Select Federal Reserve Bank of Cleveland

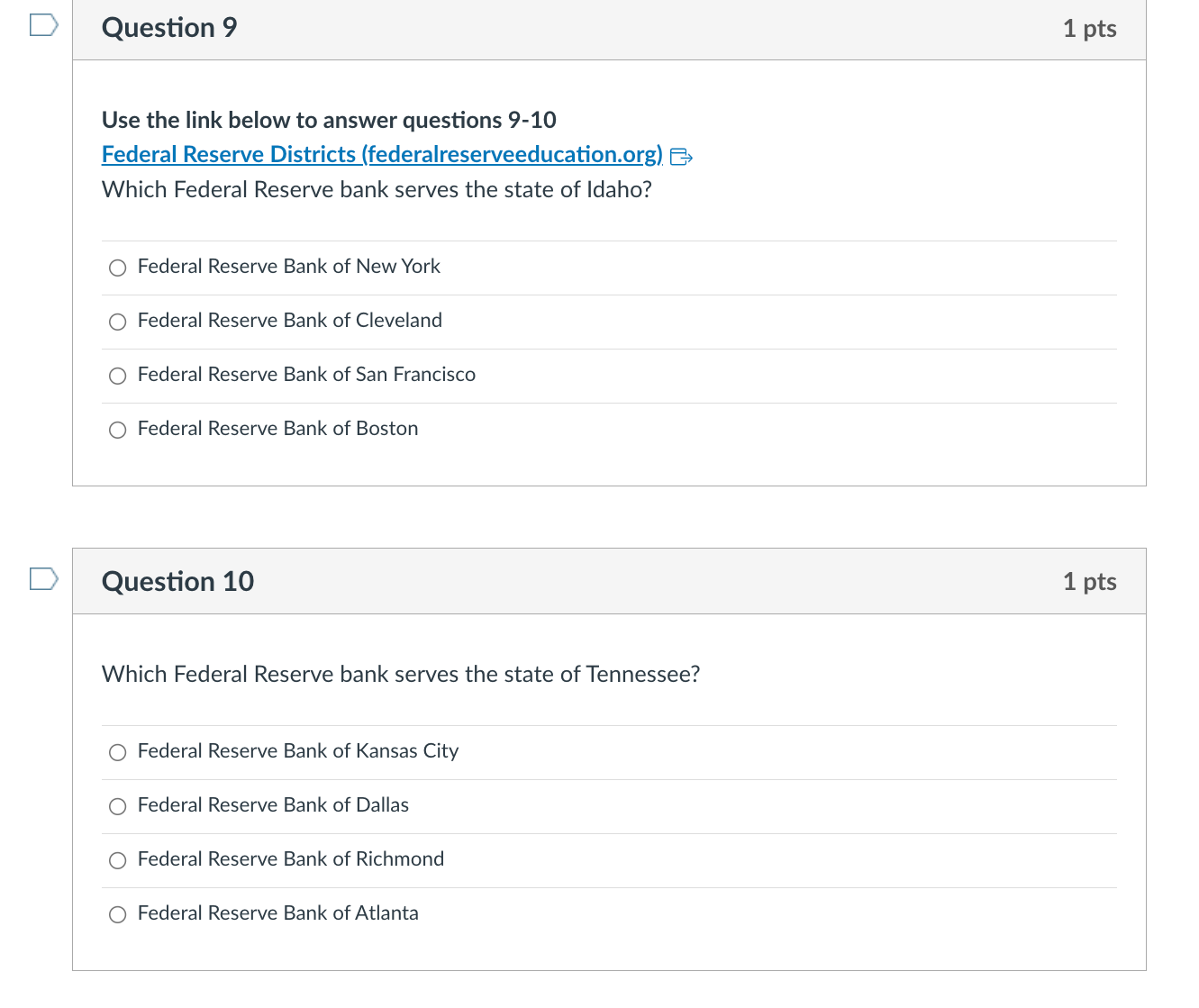(x=117, y=322)
